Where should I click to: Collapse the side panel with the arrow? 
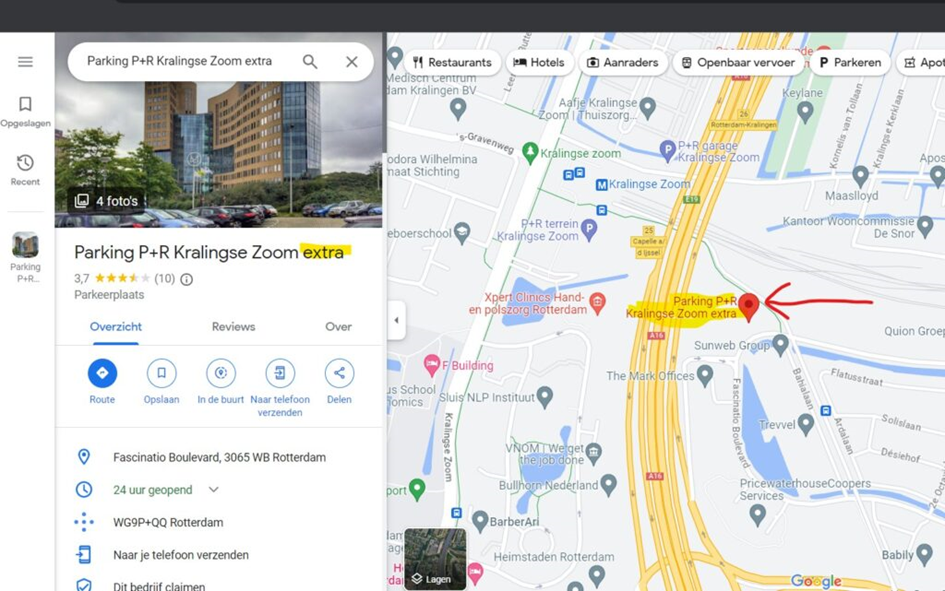[x=396, y=320]
